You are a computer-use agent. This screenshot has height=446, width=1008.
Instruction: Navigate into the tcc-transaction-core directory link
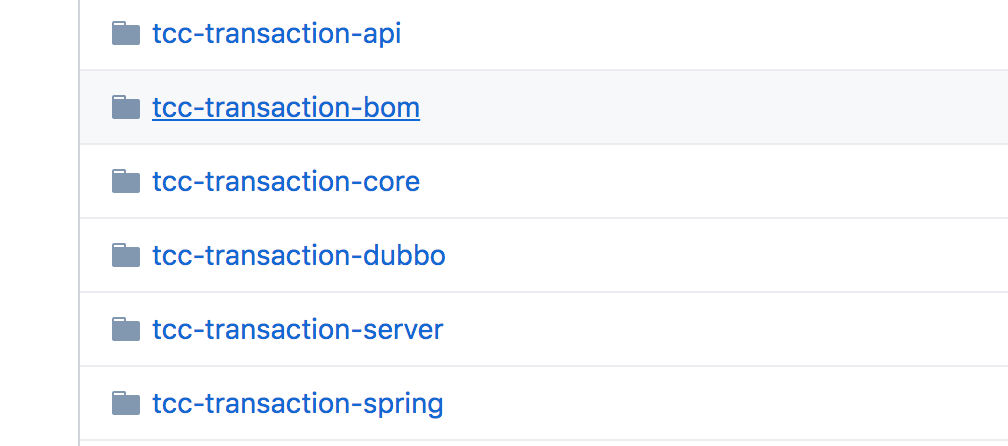click(x=285, y=181)
